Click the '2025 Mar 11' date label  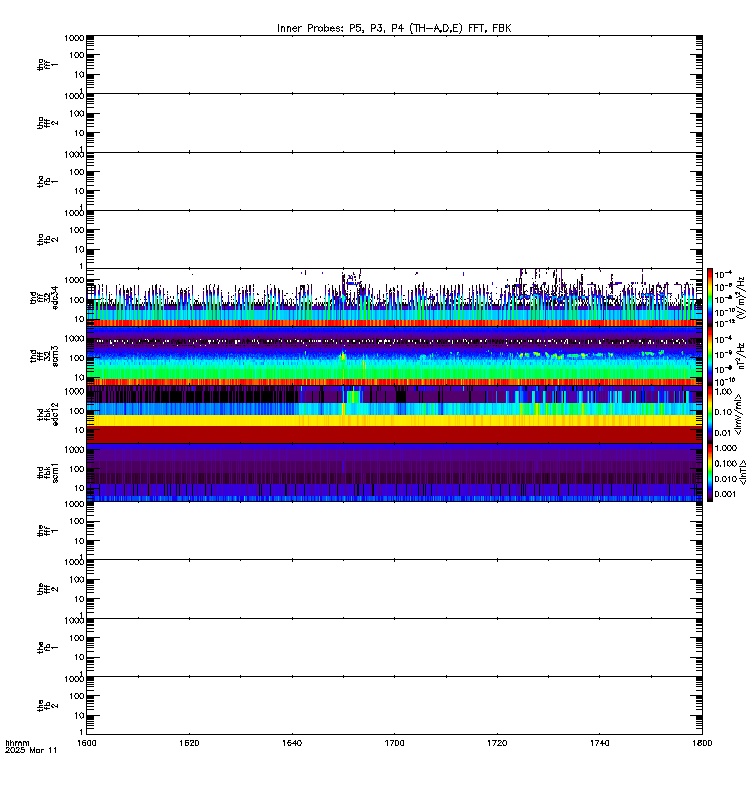click(31, 751)
